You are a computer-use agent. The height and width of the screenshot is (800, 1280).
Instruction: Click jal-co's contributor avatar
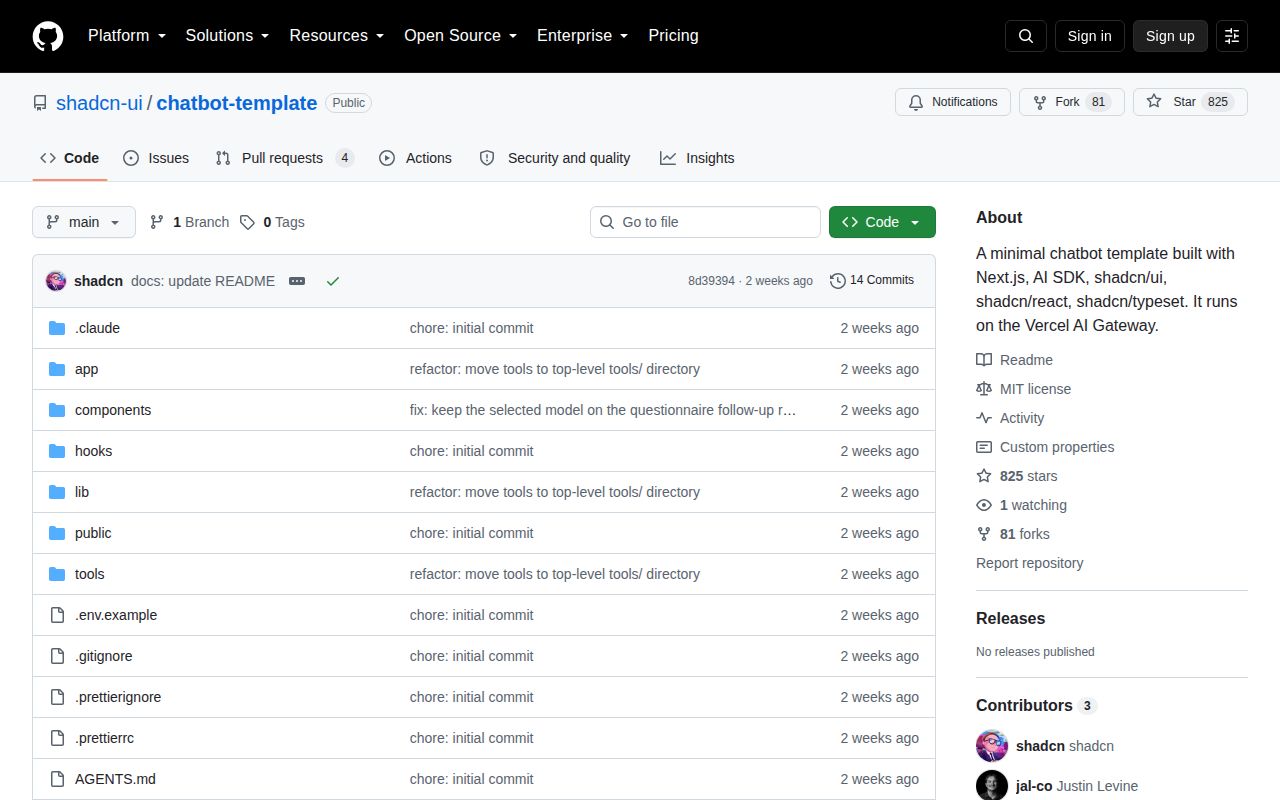[992, 786]
